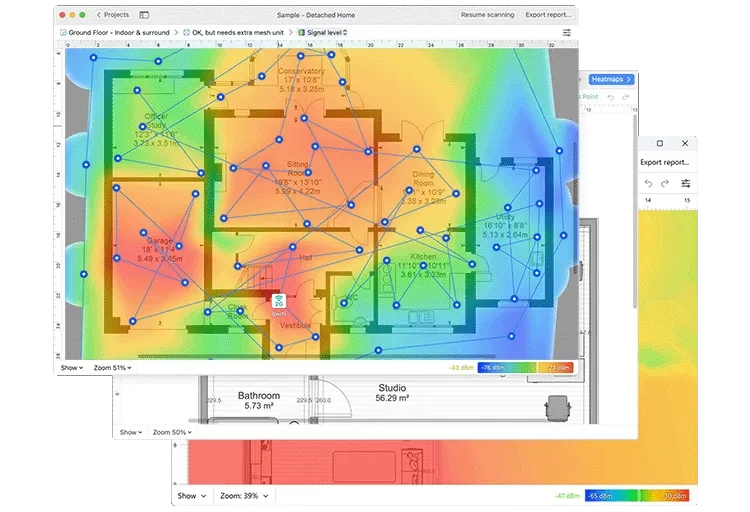The width and height of the screenshot is (750, 512).
Task: Go back to Projects in front window
Action: (113, 15)
